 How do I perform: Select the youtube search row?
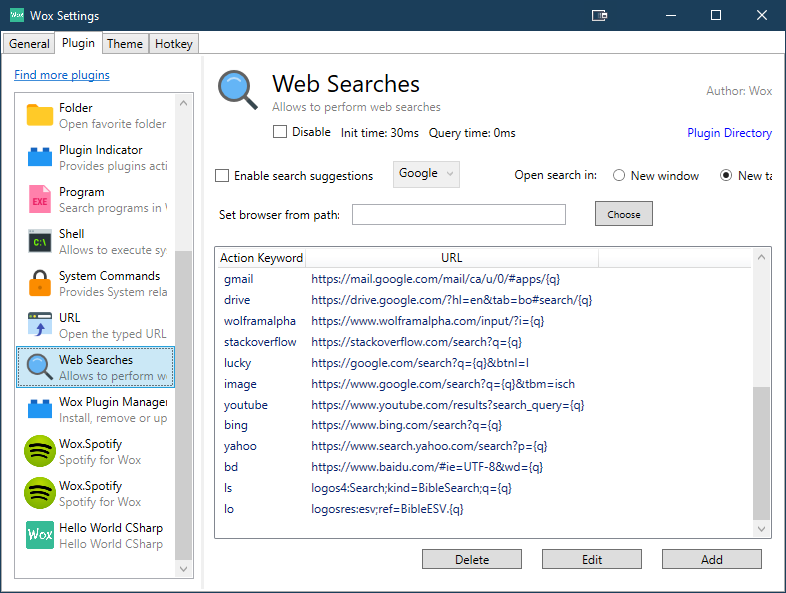pyautogui.click(x=484, y=405)
